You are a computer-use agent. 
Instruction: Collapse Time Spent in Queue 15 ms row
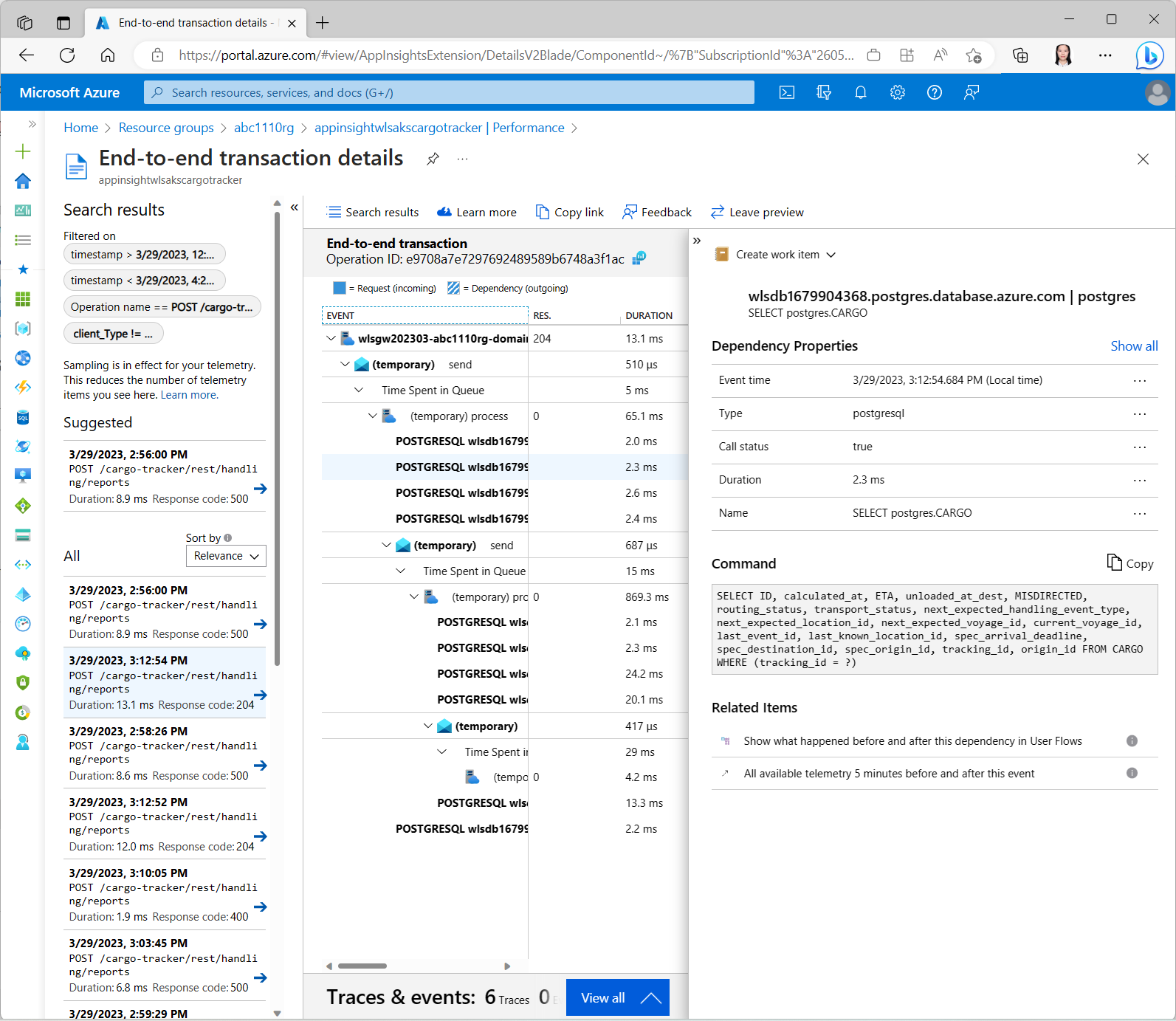(x=400, y=571)
